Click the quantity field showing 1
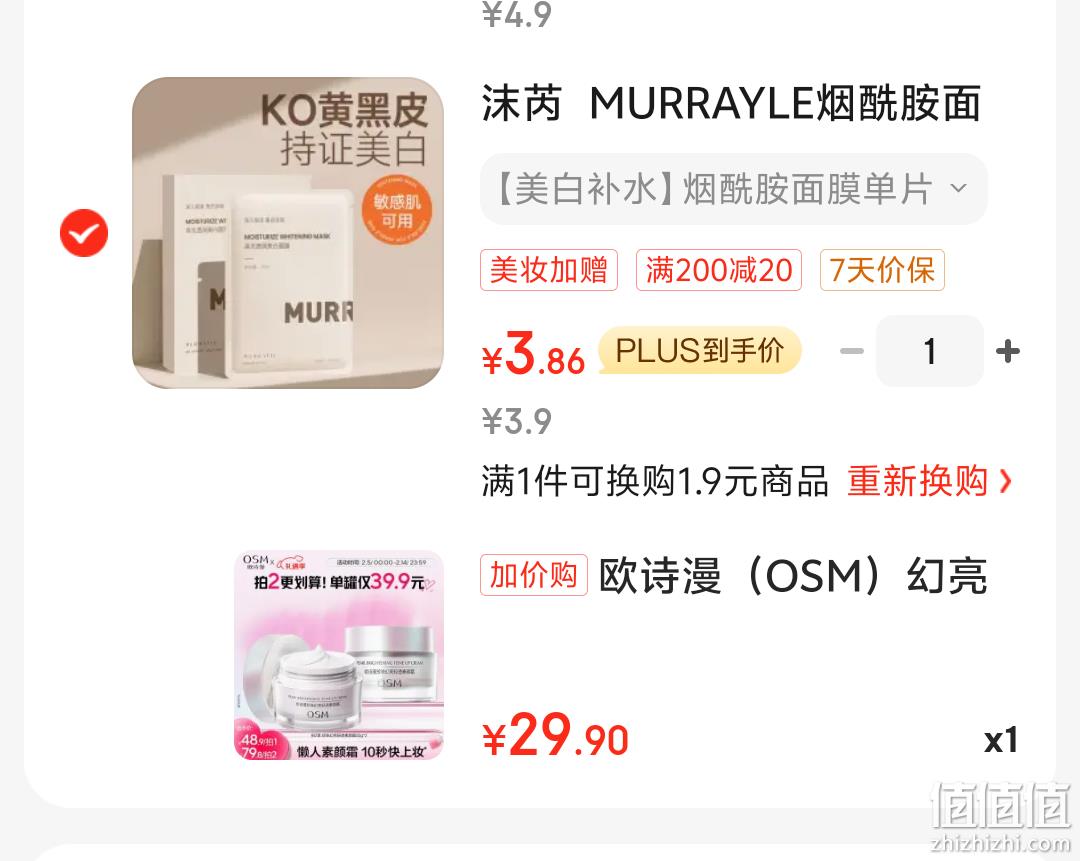Viewport: 1080px width, 861px height. pyautogui.click(x=930, y=351)
